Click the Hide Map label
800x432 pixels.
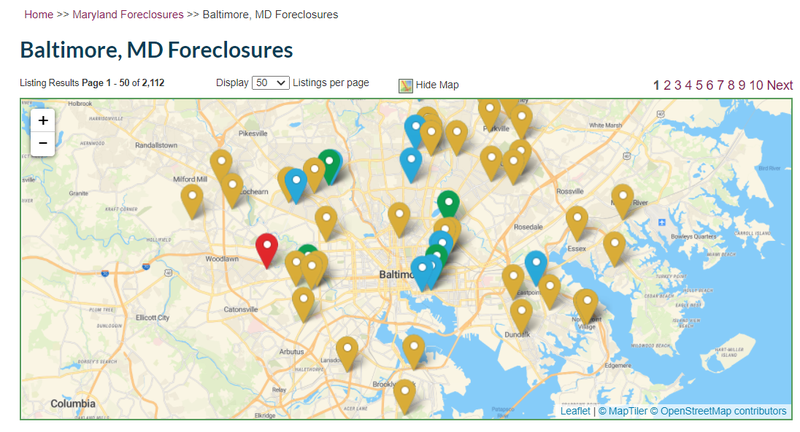pos(437,85)
